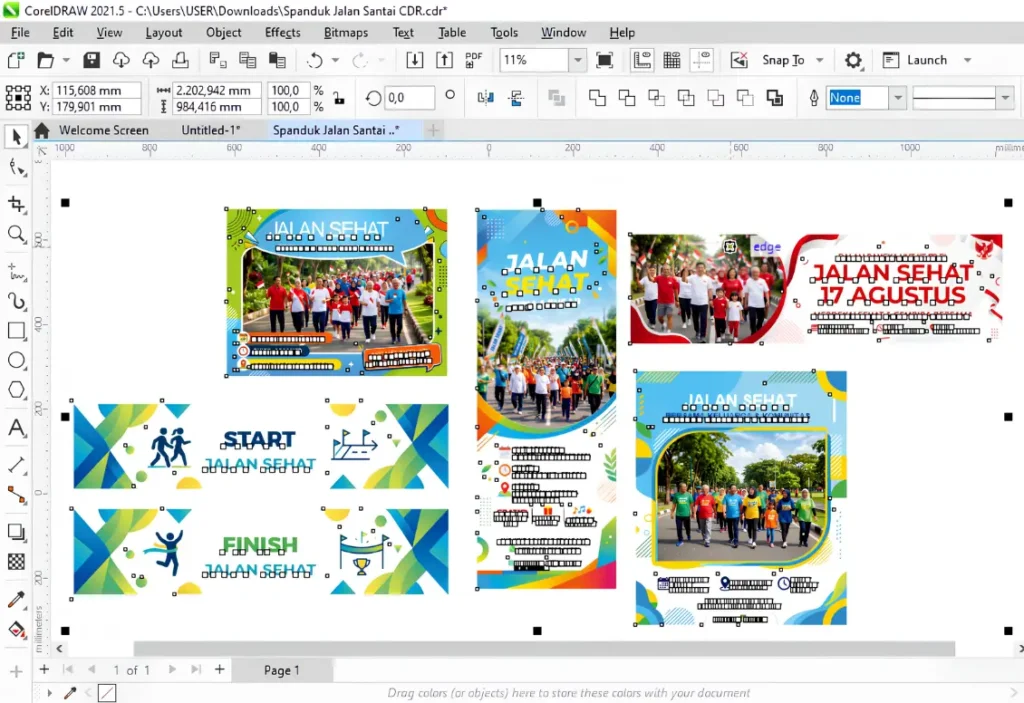1024x703 pixels.
Task: Switch to the Untitled-1 tab
Action: [210, 130]
